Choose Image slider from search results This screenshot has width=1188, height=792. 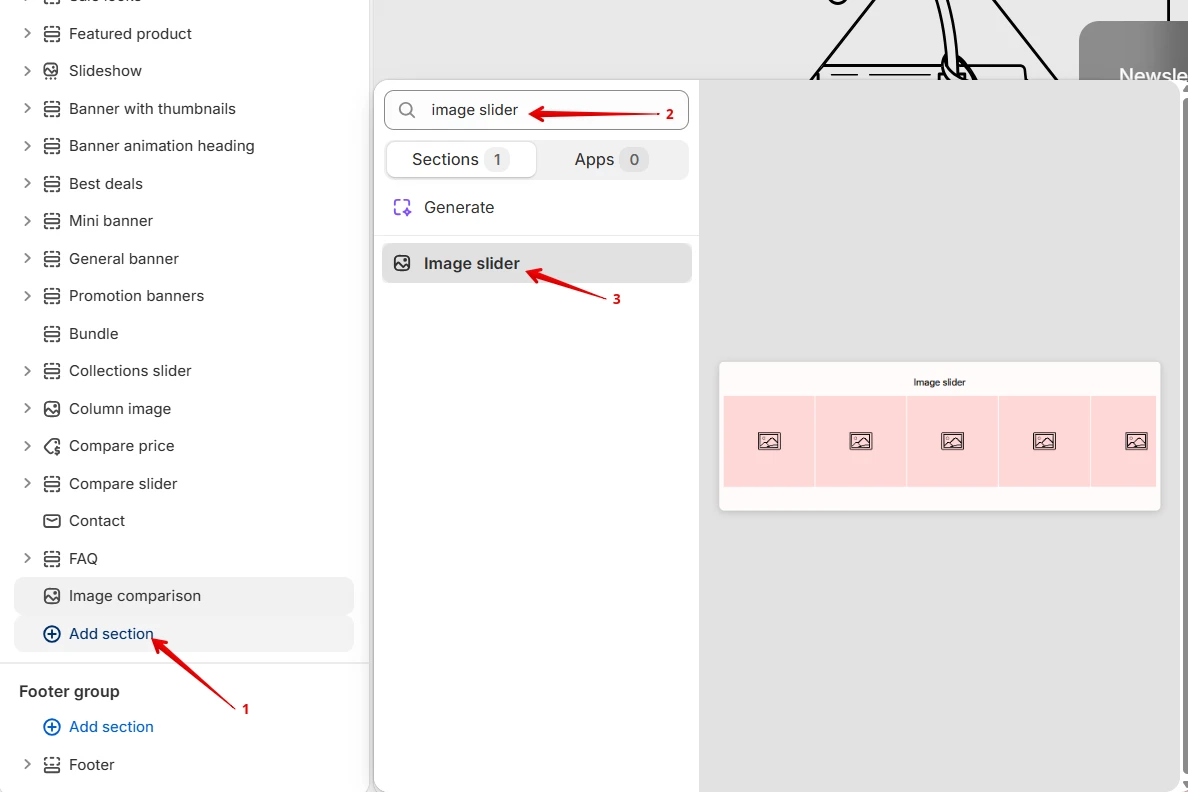tap(536, 264)
